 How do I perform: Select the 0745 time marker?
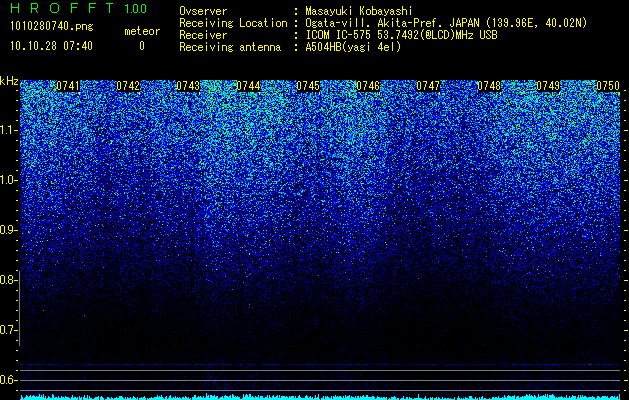pos(308,86)
